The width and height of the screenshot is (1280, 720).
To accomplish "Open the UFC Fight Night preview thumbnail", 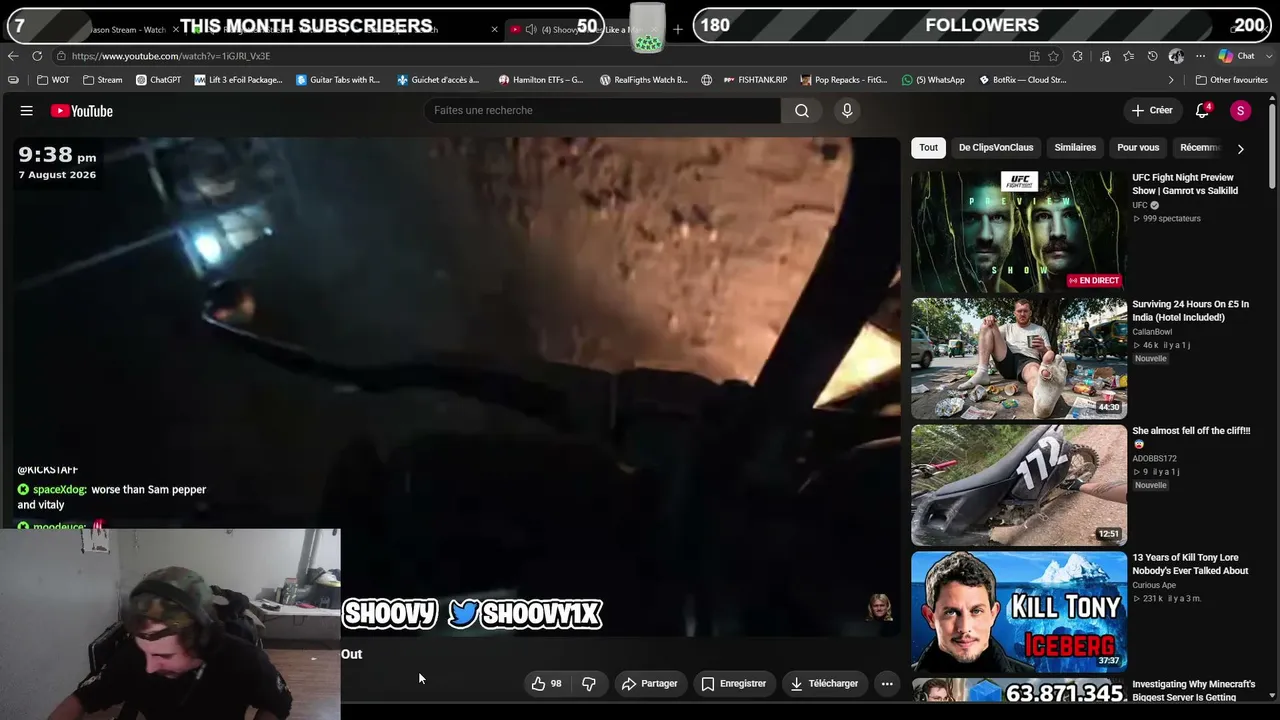I will point(1018,231).
